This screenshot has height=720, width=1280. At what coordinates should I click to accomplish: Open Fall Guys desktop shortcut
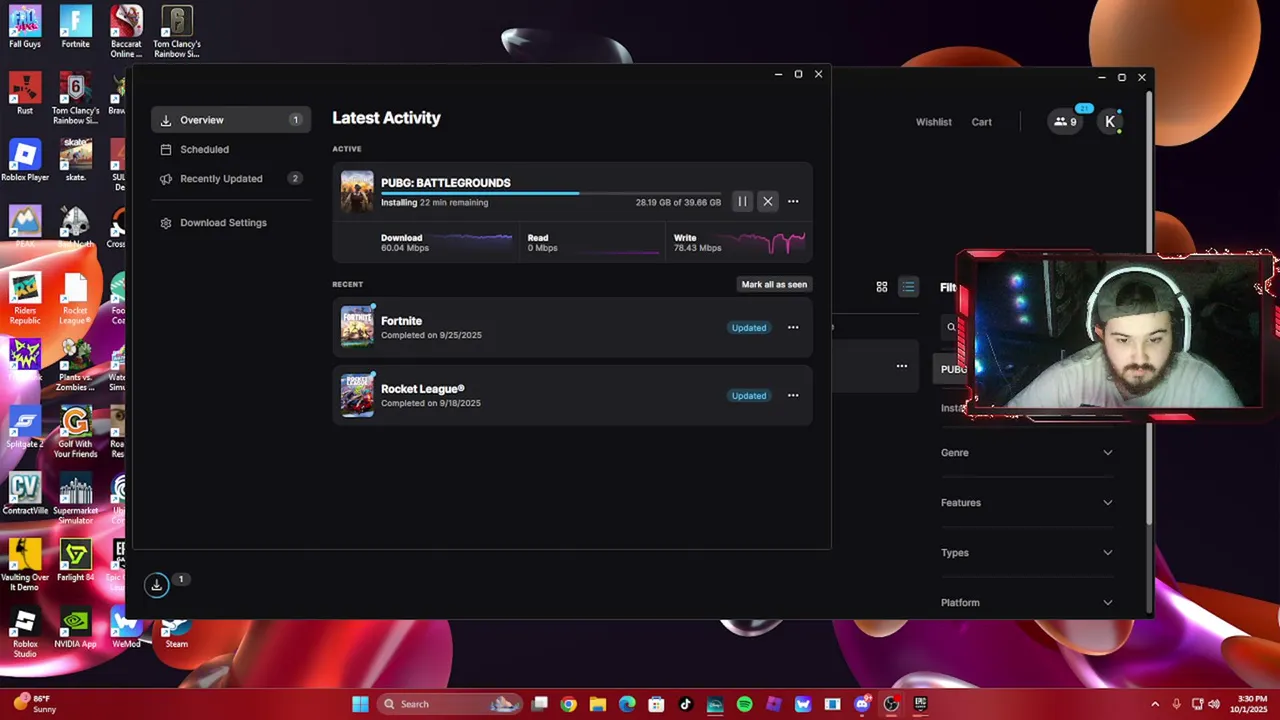25,27
